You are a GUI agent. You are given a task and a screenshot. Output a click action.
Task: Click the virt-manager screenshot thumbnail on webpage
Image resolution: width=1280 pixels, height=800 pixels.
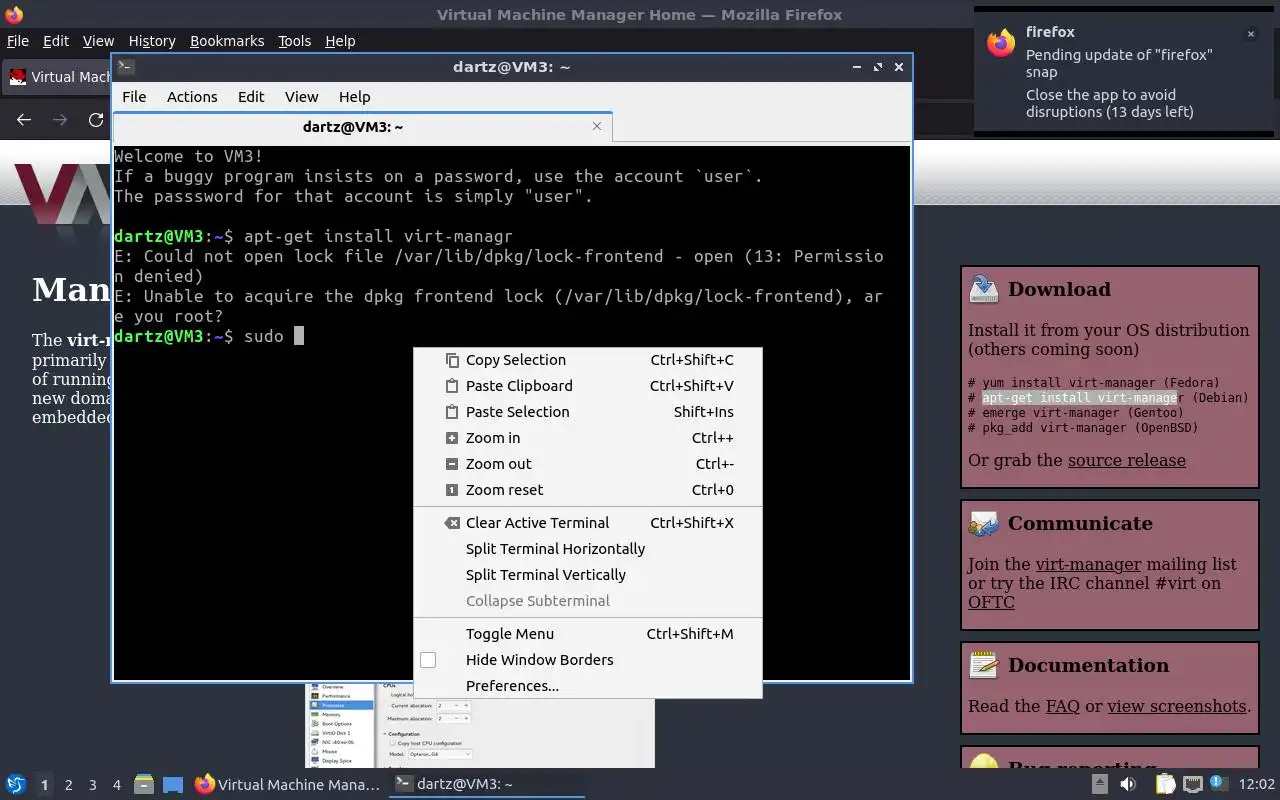tap(480, 726)
